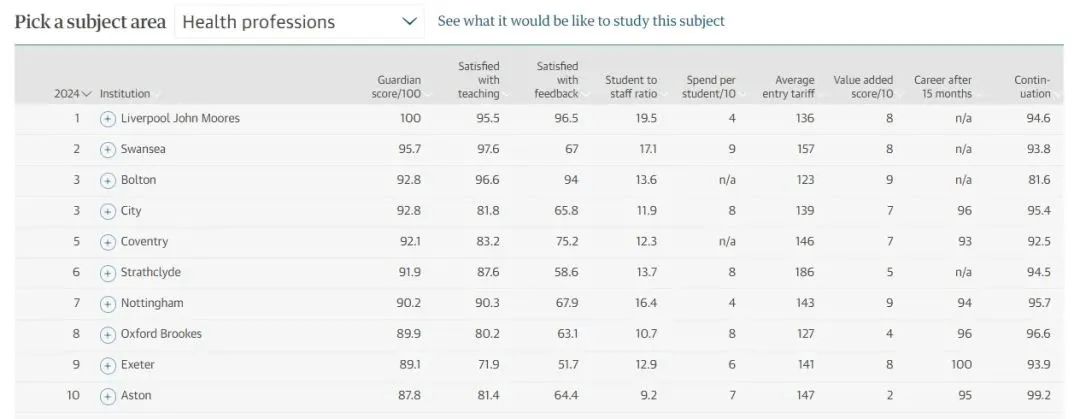
Task: Sort by 2024 ranking column
Action: (x=73, y=94)
